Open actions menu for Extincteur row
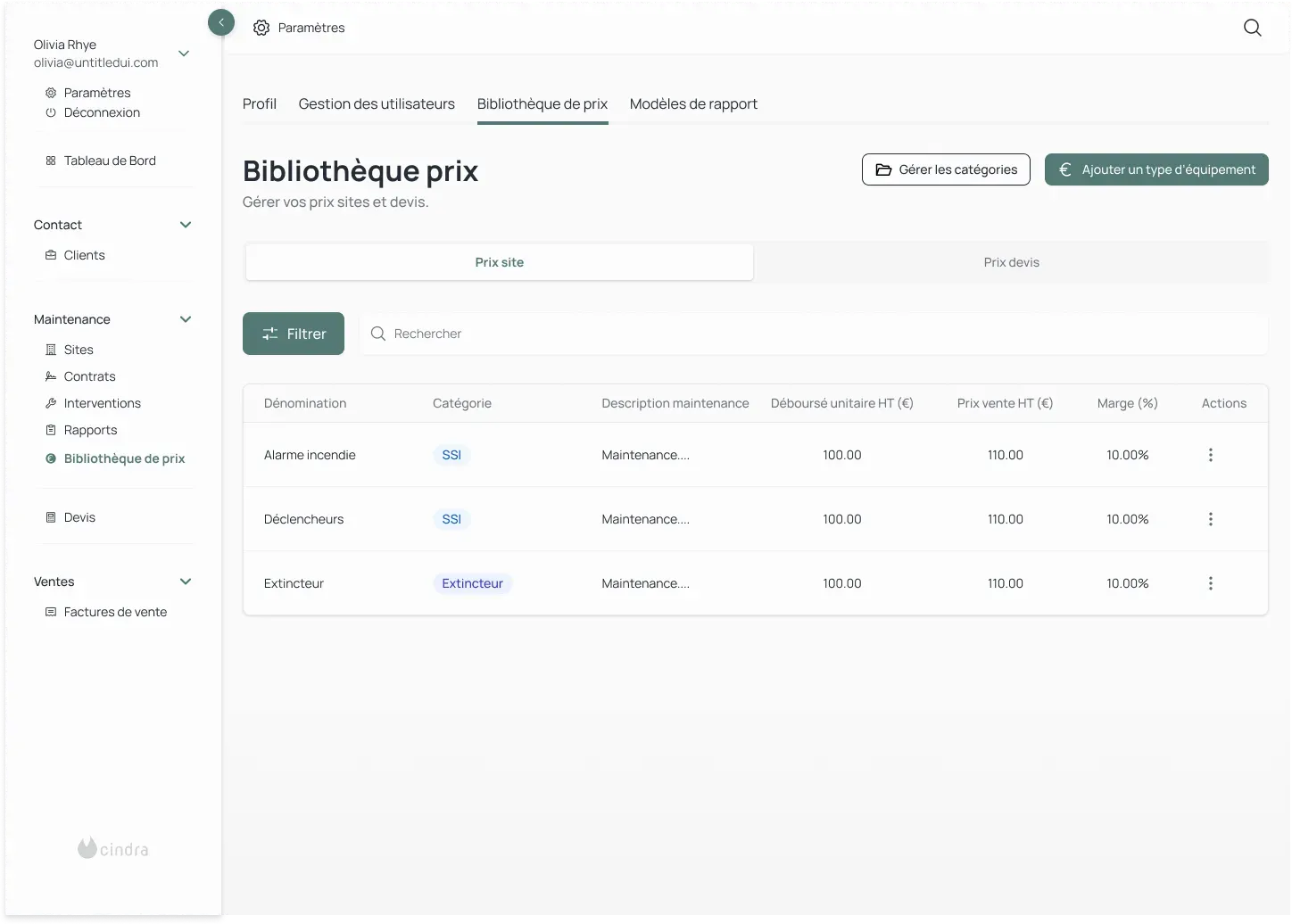1292x924 pixels. [x=1211, y=583]
